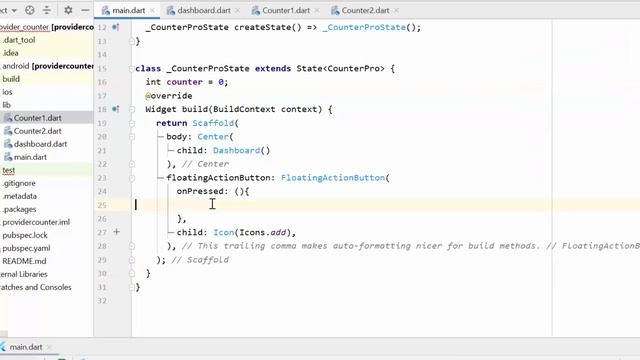Viewport: 640px width, 360px height.
Task: Collapse code fold at line 18 build method
Action: [x=132, y=109]
